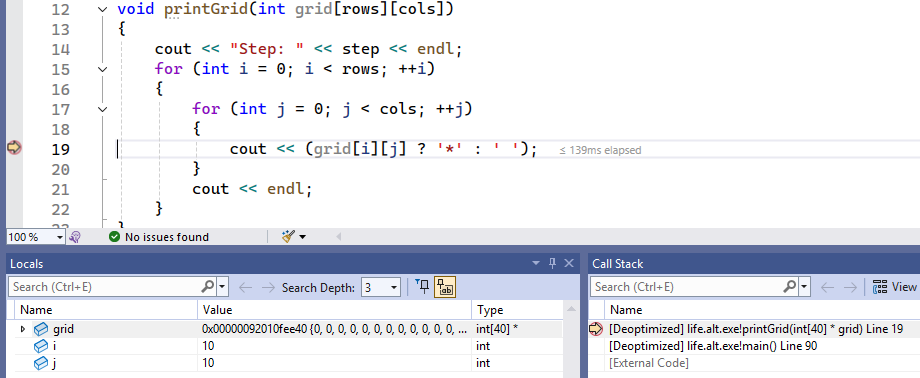Open the editor zoom level dropdown
920x378 pixels.
[59, 237]
